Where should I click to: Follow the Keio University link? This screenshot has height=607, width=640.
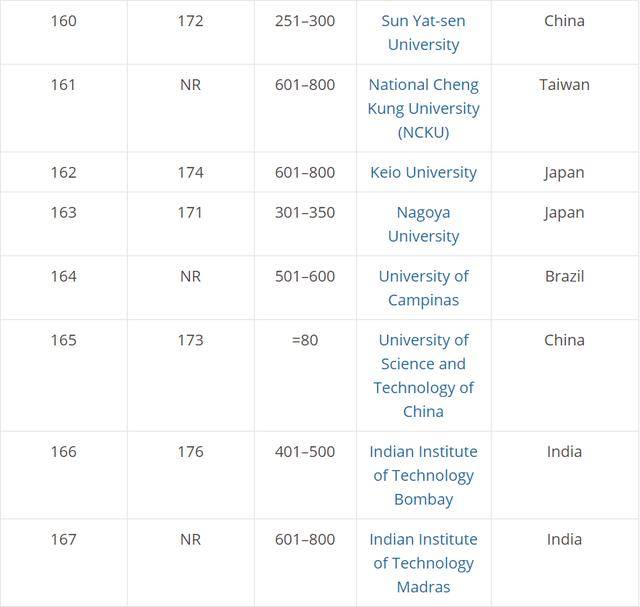(x=423, y=172)
